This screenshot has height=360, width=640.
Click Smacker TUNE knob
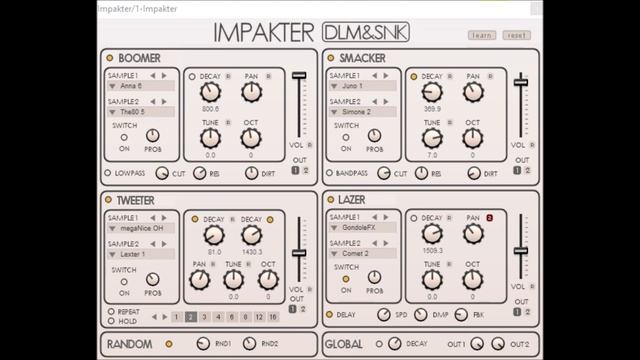point(432,138)
